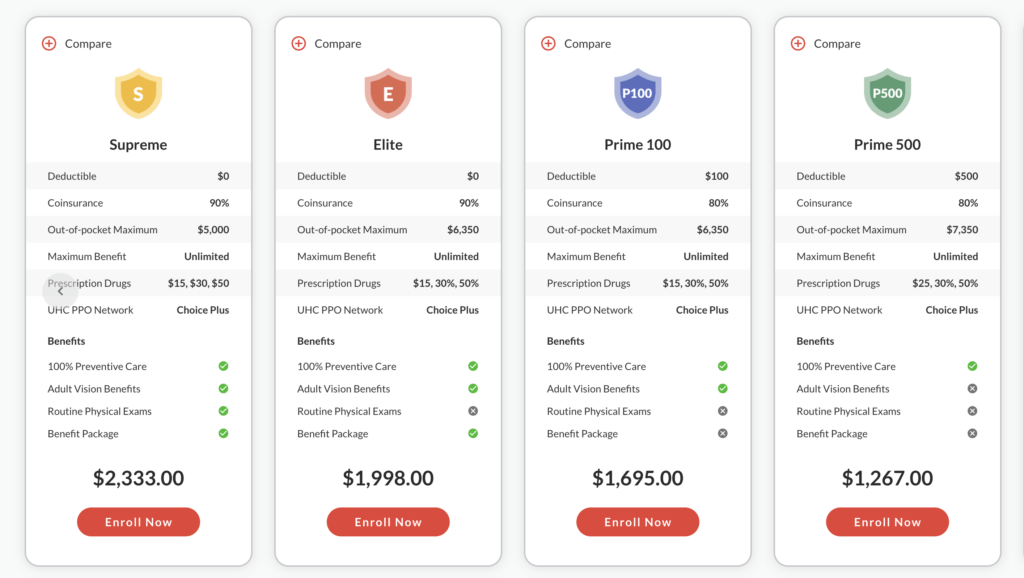Enroll now in the Prime 500 plan

coord(887,522)
